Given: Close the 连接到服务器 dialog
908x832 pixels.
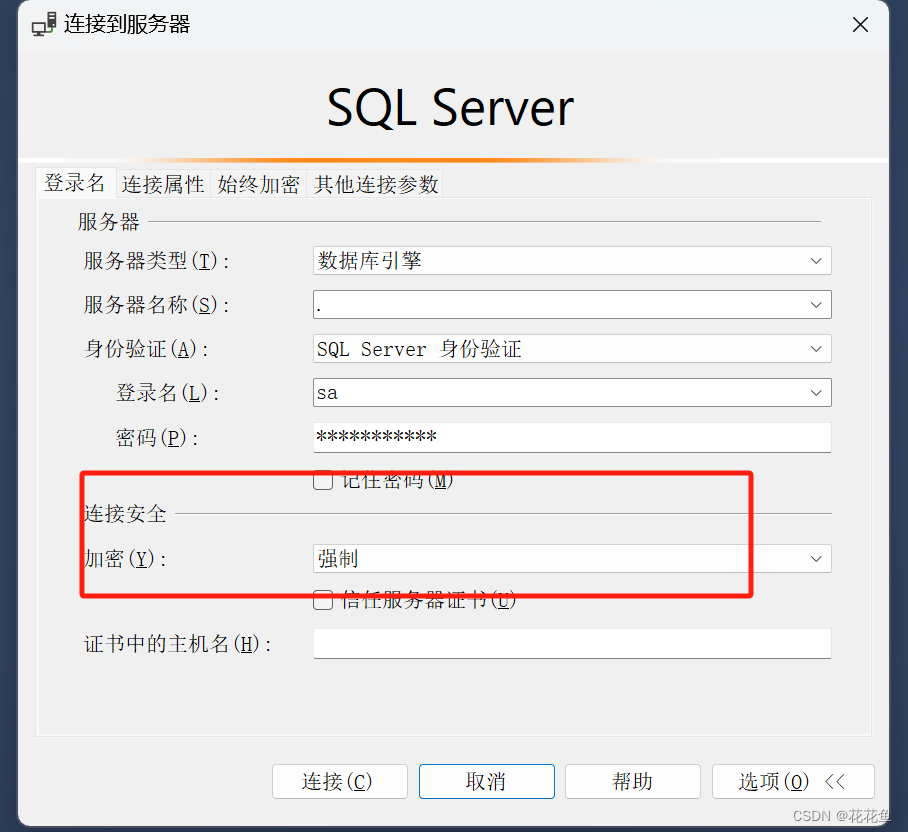Looking at the screenshot, I should pyautogui.click(x=861, y=24).
